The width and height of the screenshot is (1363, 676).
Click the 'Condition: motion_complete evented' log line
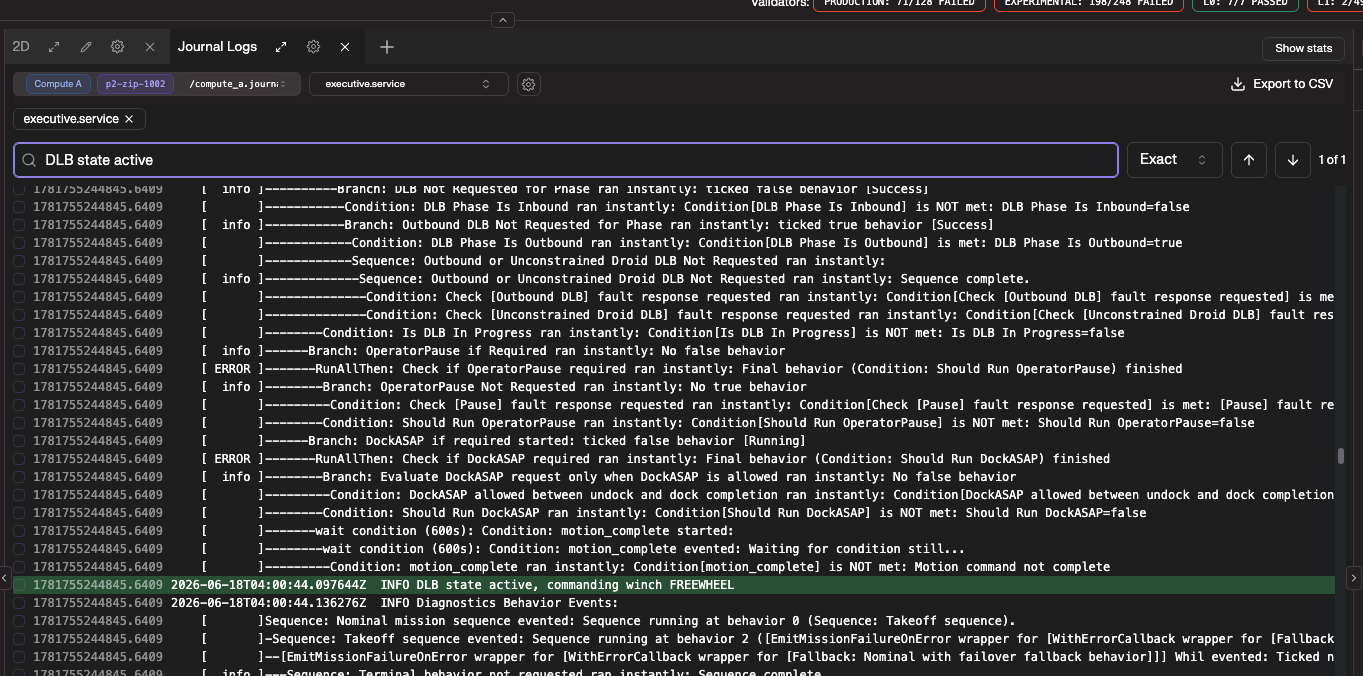coord(674,549)
